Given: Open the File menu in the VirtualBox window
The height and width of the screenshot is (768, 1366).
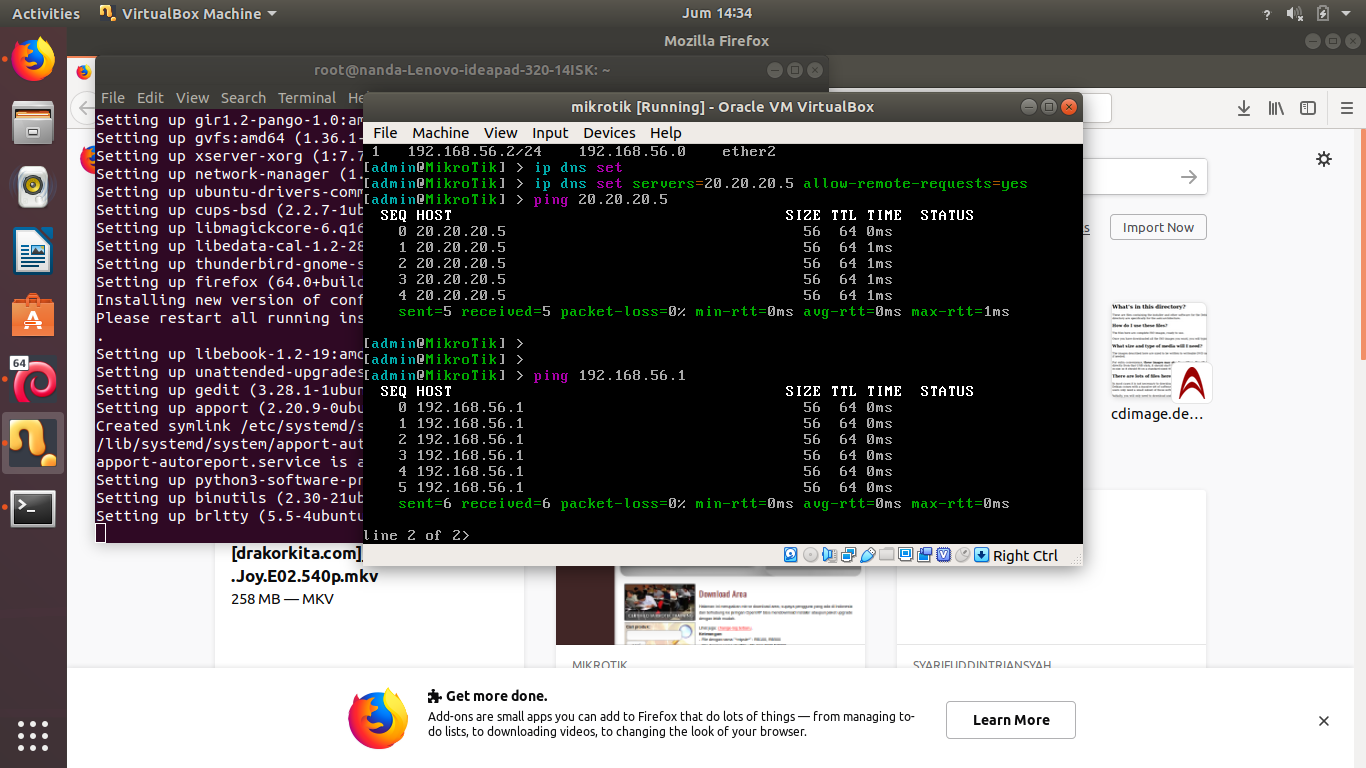Looking at the screenshot, I should pos(385,133).
